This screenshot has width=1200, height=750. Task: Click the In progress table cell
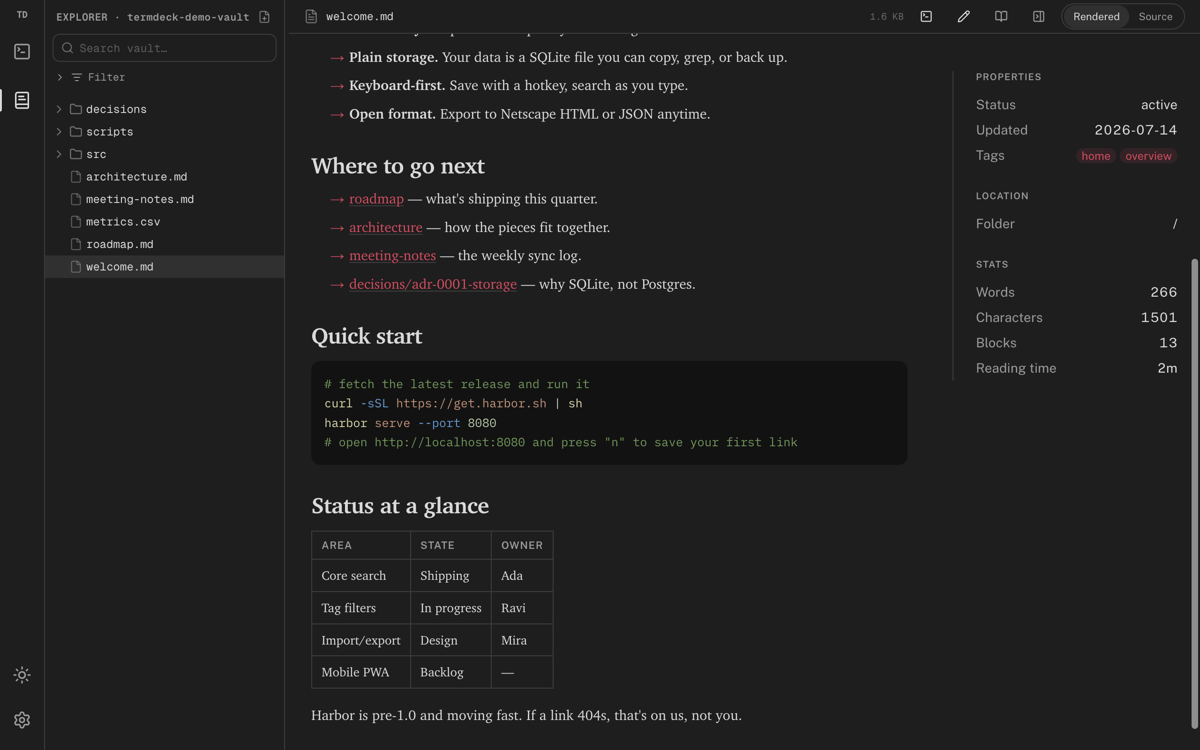click(451, 608)
